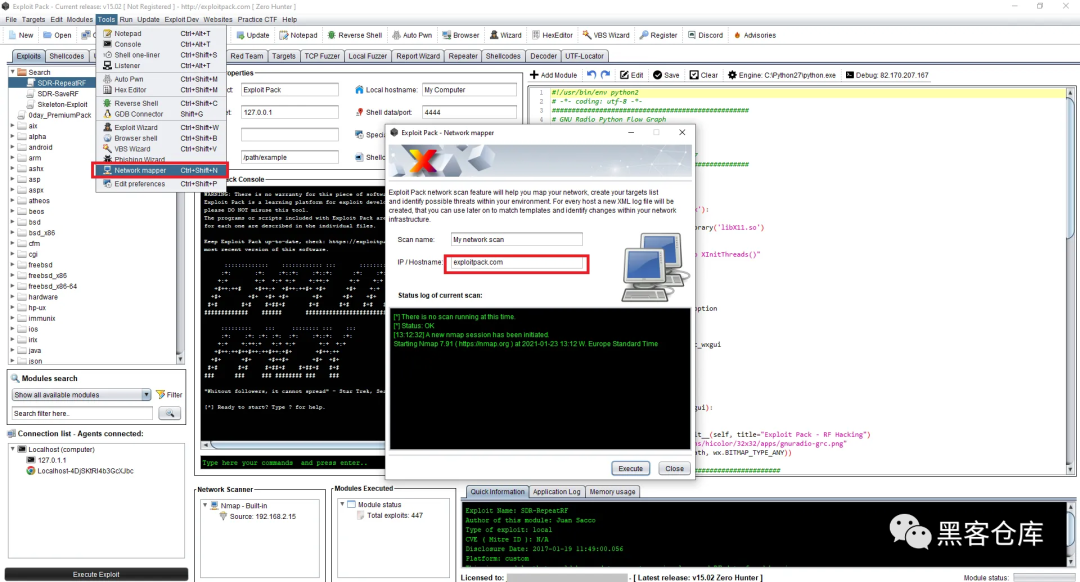Expand the freebsd folder
This screenshot has height=582, width=1080.
[x=12, y=264]
